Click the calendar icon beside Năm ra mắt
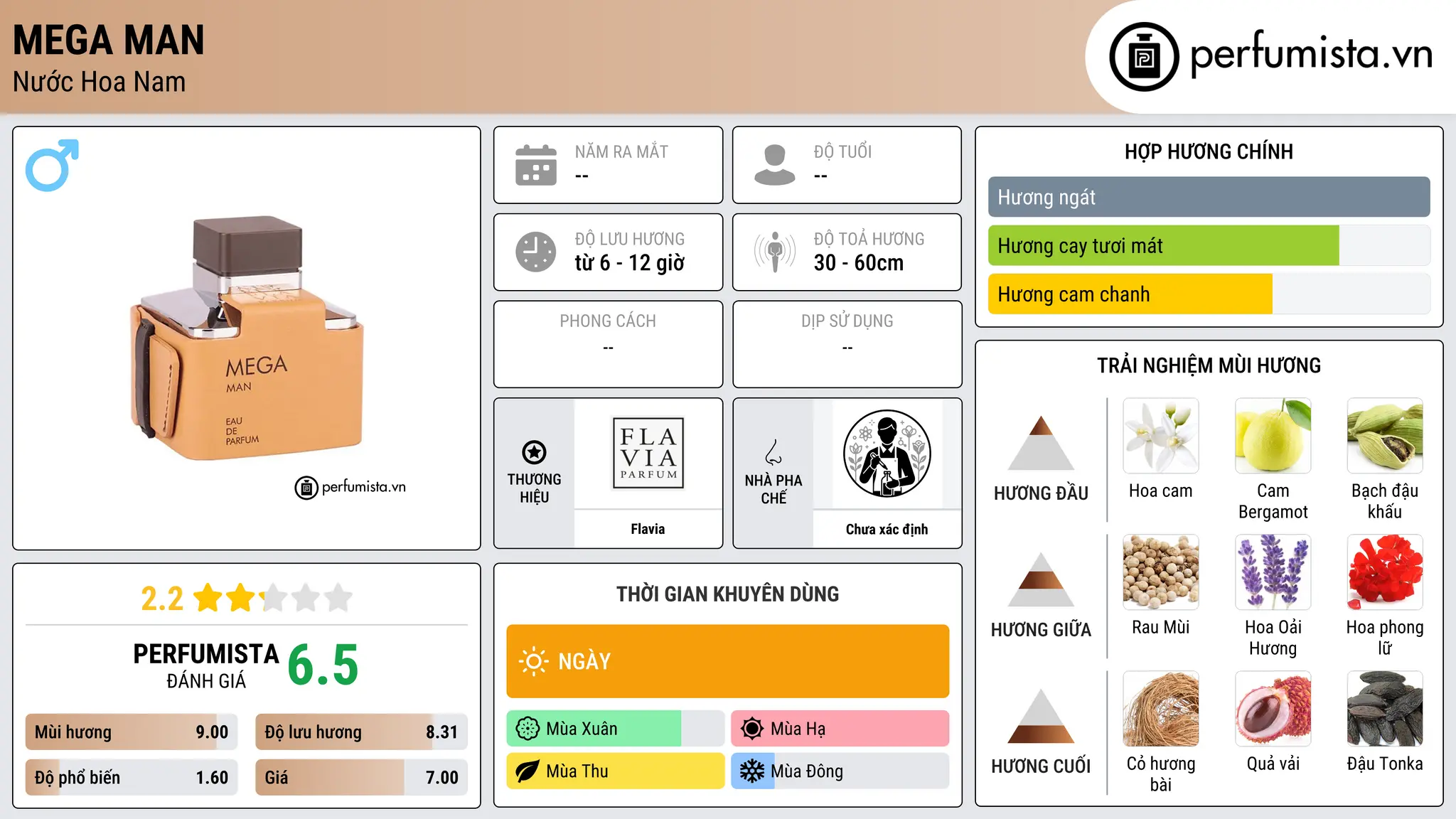This screenshot has width=1456, height=819. click(x=536, y=165)
